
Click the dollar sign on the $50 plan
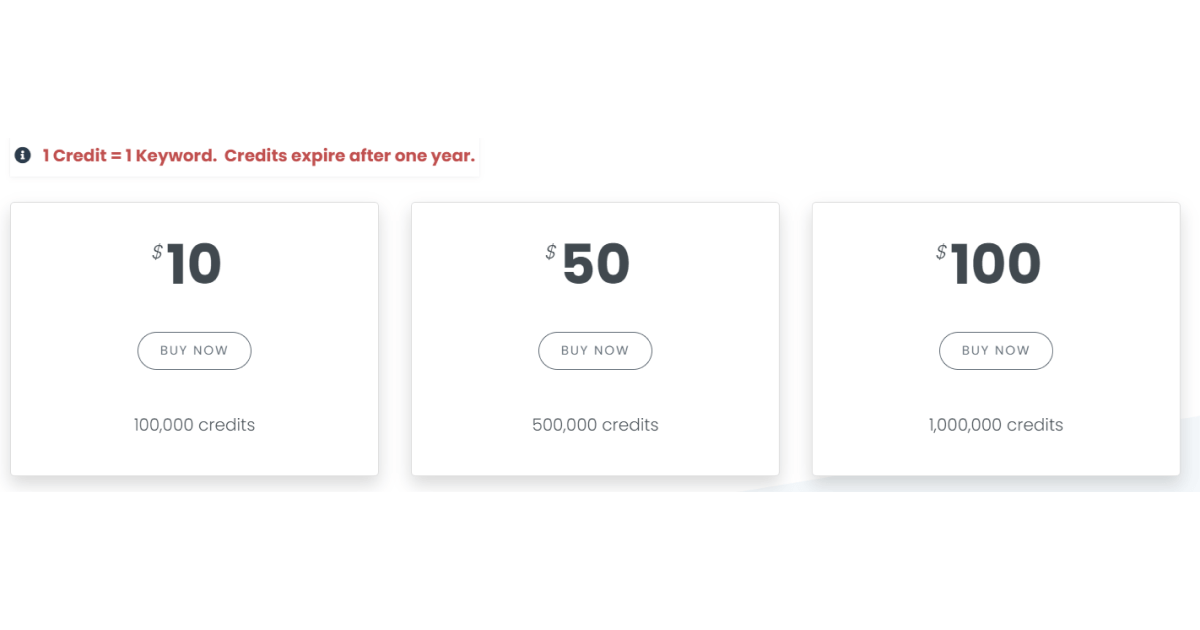551,252
